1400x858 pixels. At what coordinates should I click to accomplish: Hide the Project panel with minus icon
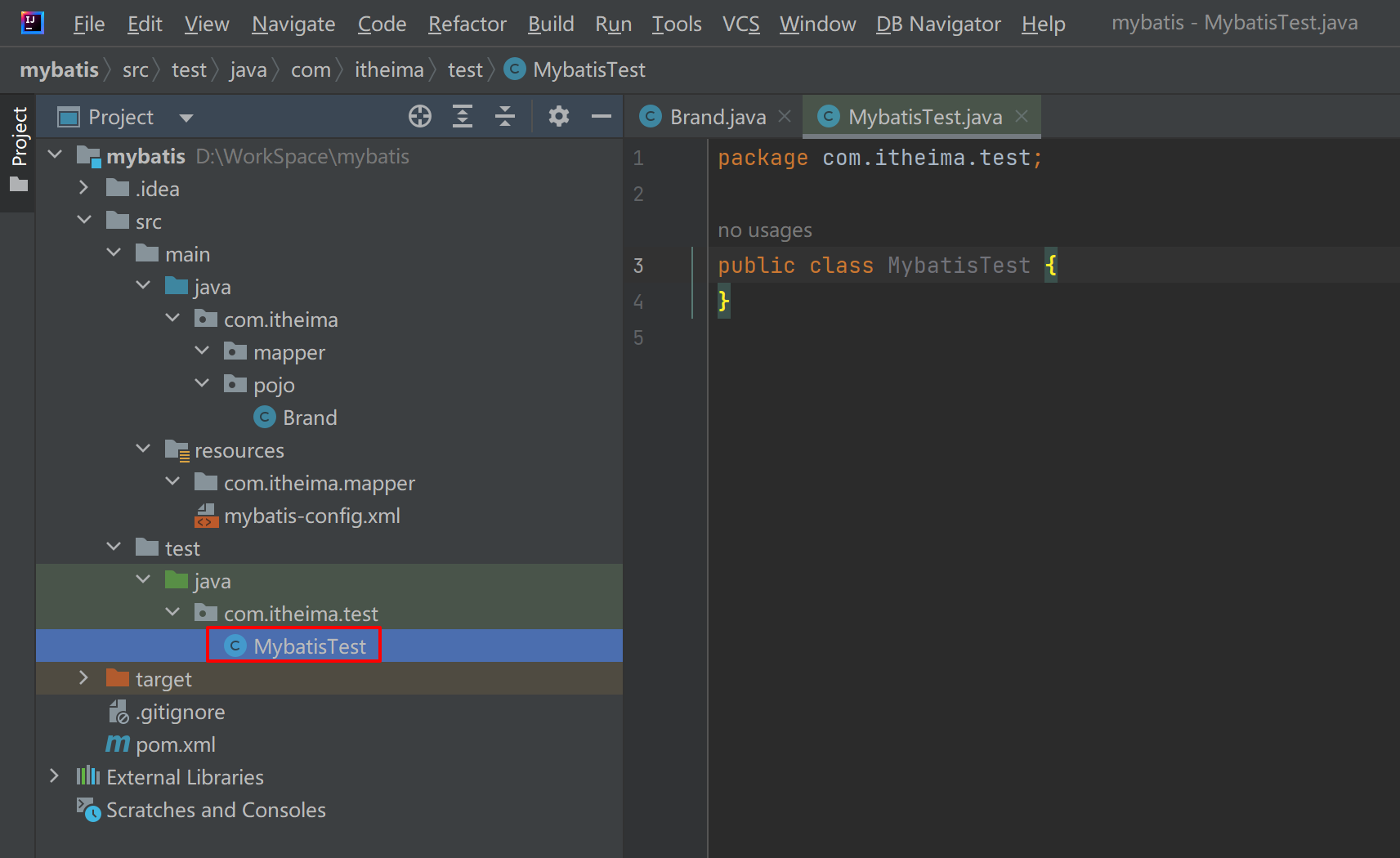point(602,117)
